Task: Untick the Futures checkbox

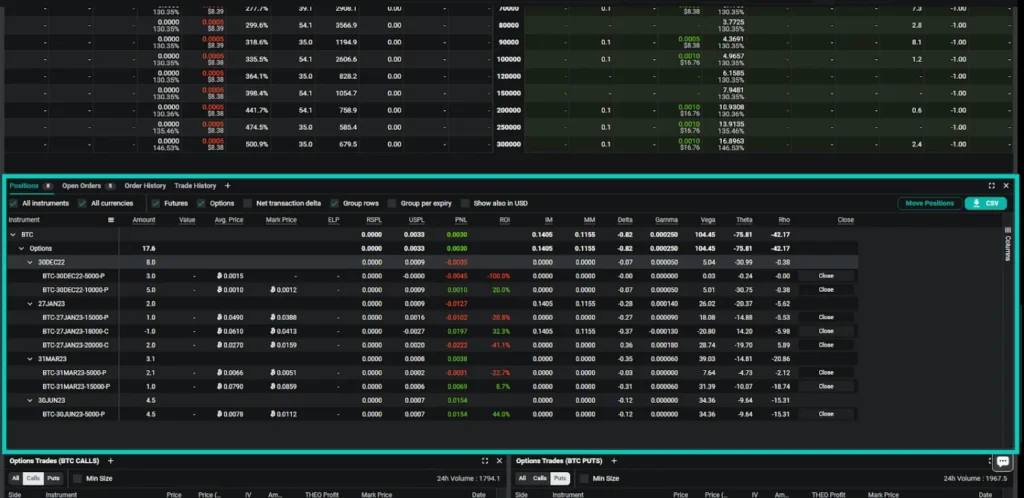Action: pyautogui.click(x=155, y=203)
